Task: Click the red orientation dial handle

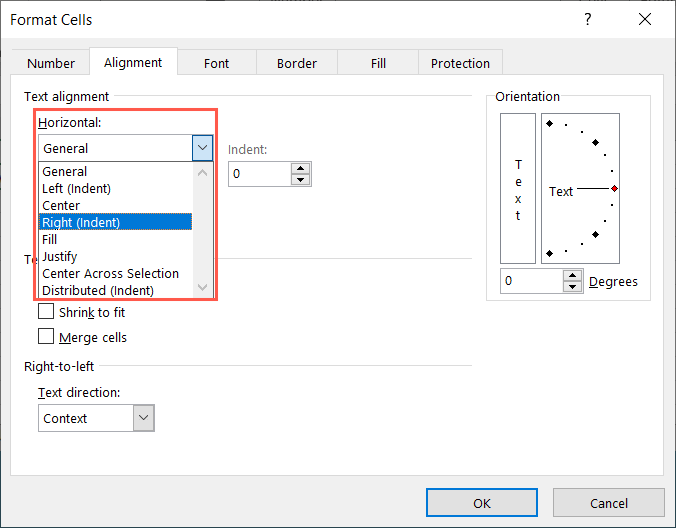Action: pos(614,189)
